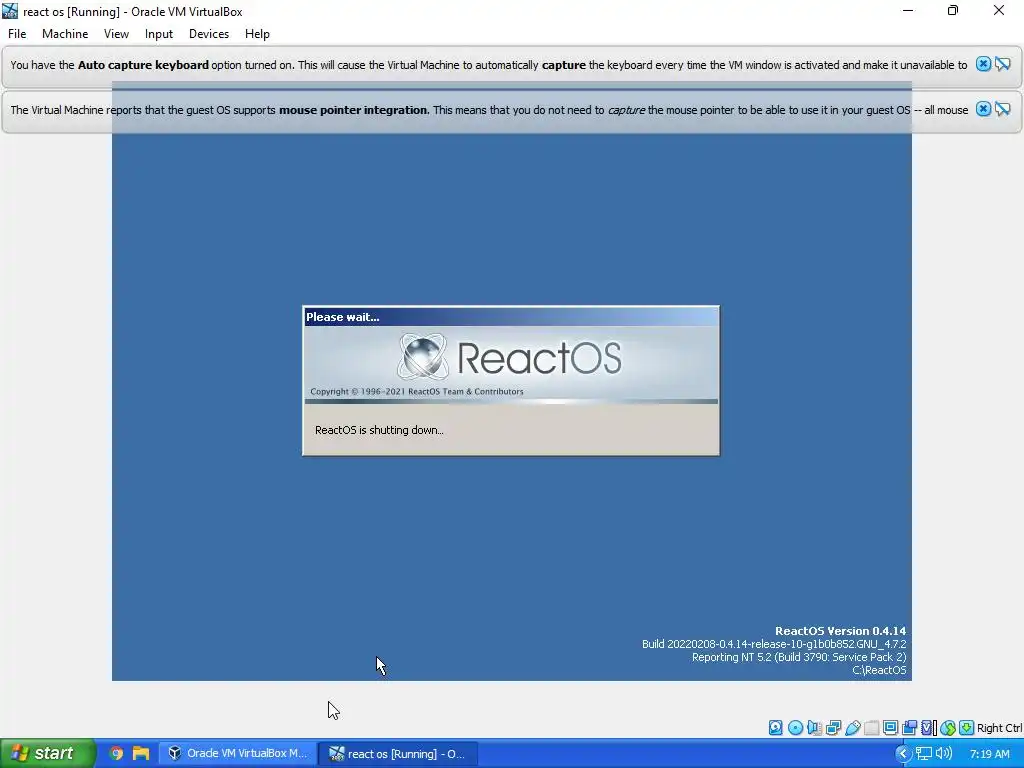Suppress future mouse pointer integration messages
The height and width of the screenshot is (768, 1024).
pyautogui.click(x=1003, y=109)
